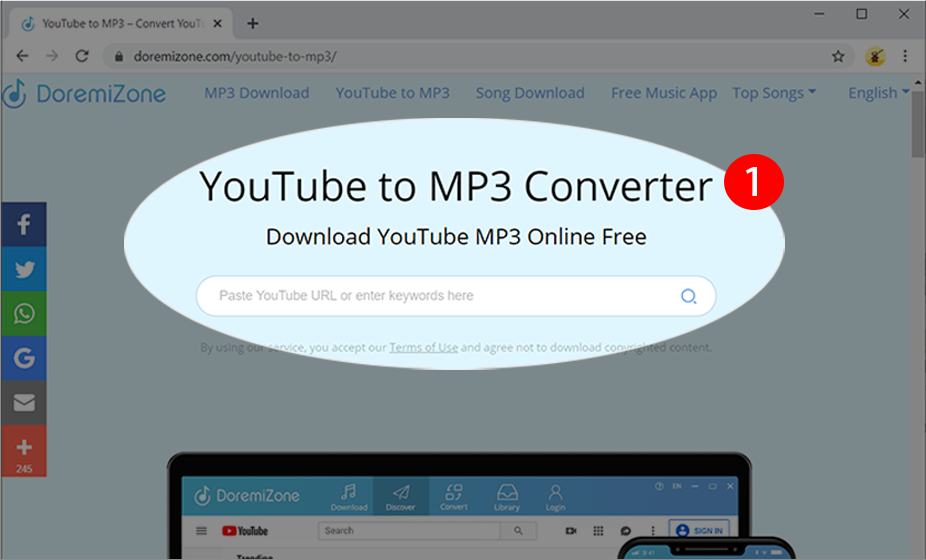Minimize the browser window
This screenshot has height=560, width=926.
pyautogui.click(x=819, y=14)
